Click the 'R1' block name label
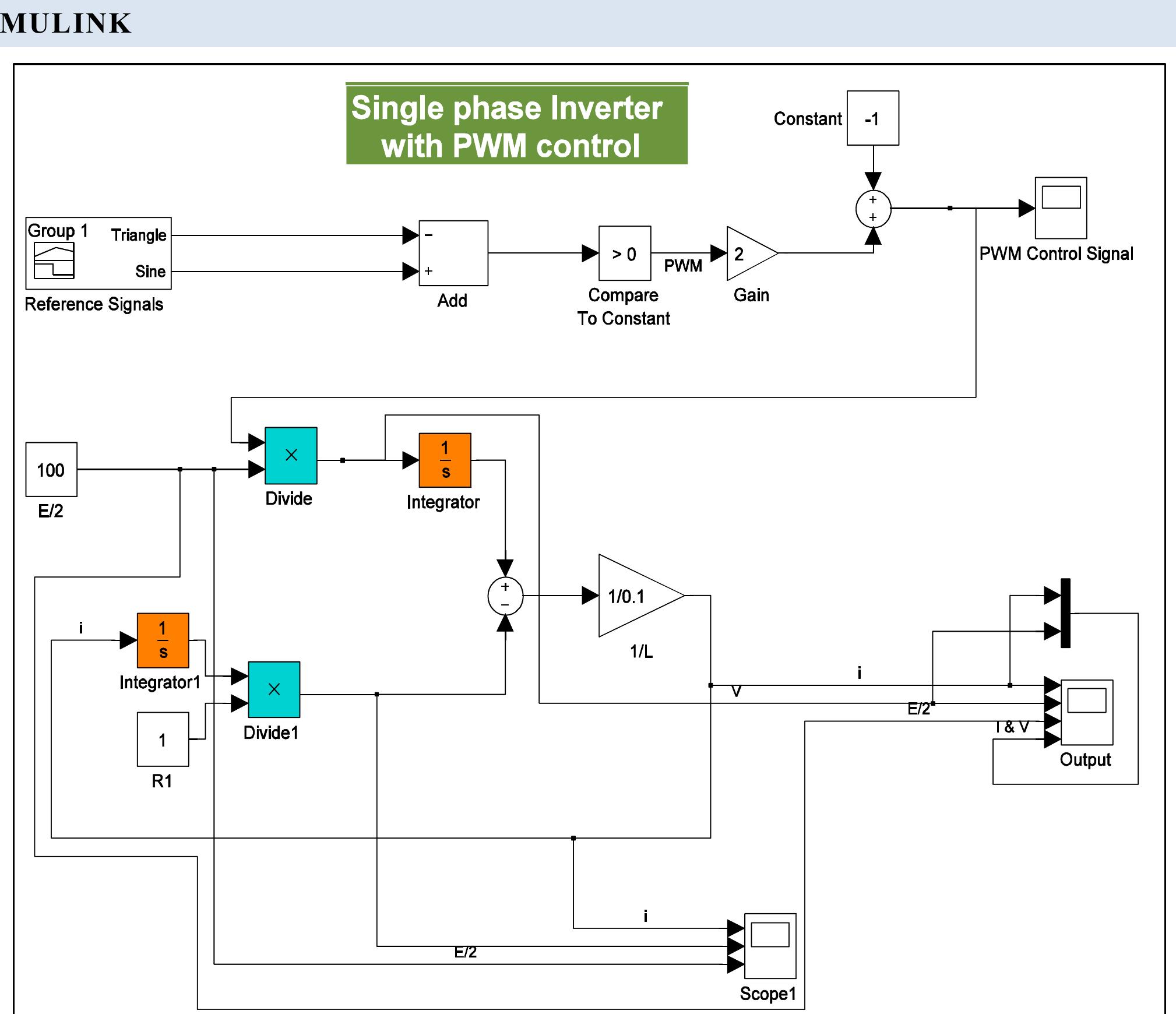The height and width of the screenshot is (1014, 1176). point(162,781)
